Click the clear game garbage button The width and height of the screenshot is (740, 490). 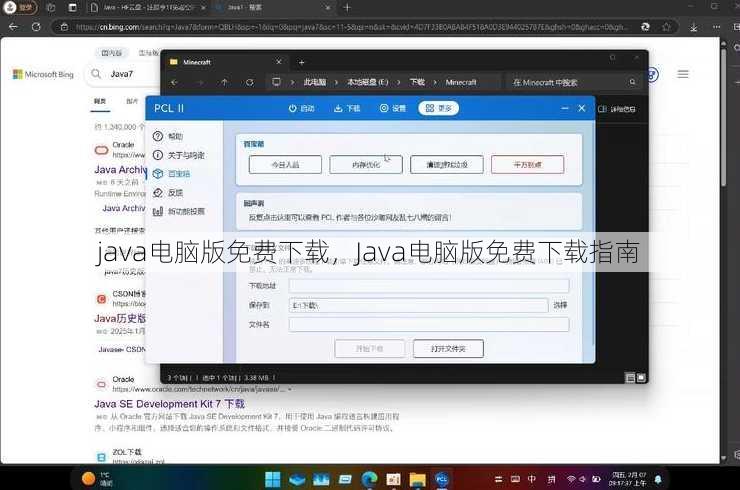[x=446, y=164]
